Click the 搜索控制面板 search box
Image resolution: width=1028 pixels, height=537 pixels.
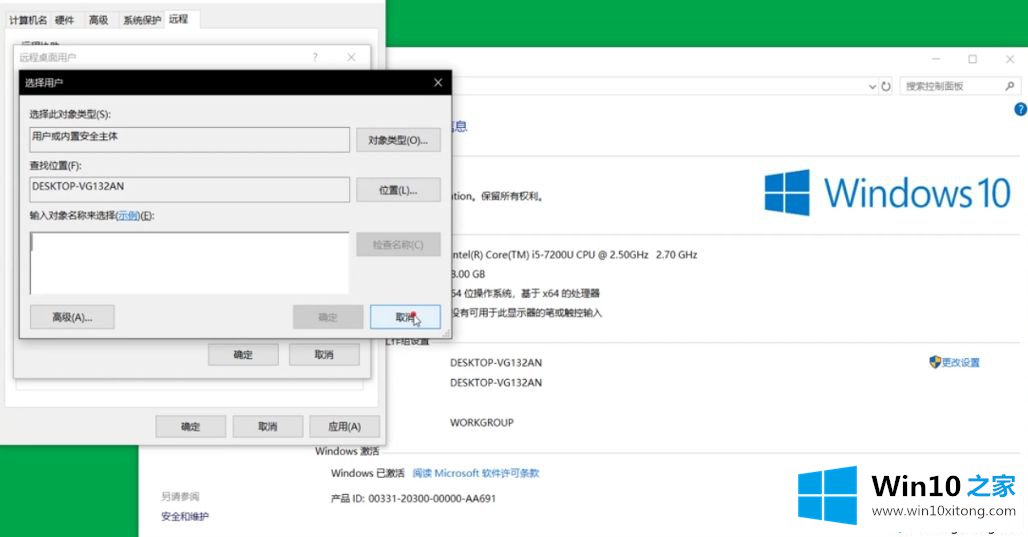pos(960,86)
